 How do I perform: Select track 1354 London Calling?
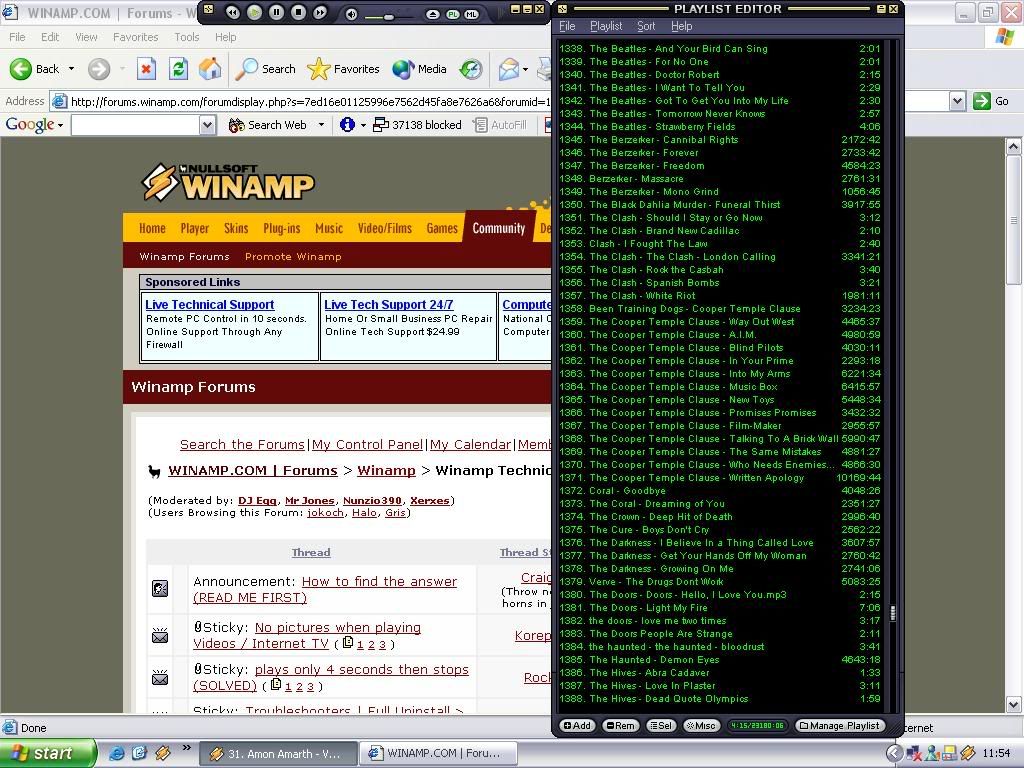click(x=720, y=257)
